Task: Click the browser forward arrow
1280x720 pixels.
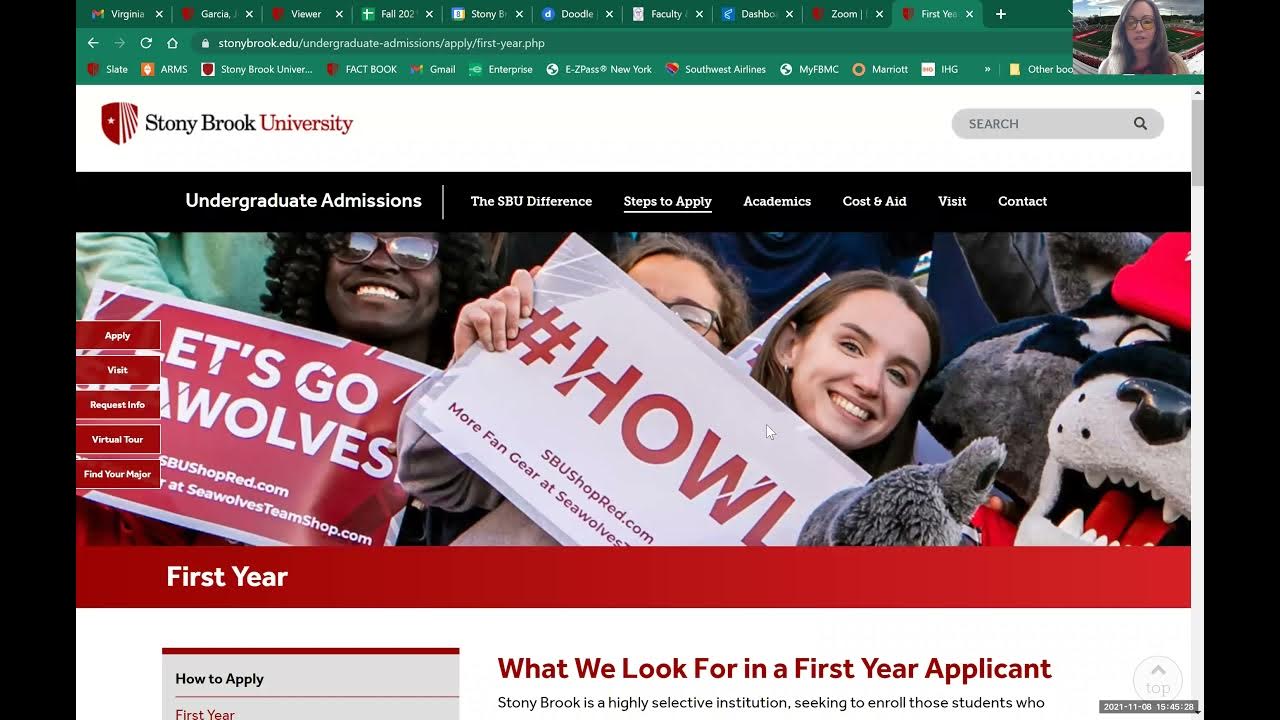Action: (120, 43)
